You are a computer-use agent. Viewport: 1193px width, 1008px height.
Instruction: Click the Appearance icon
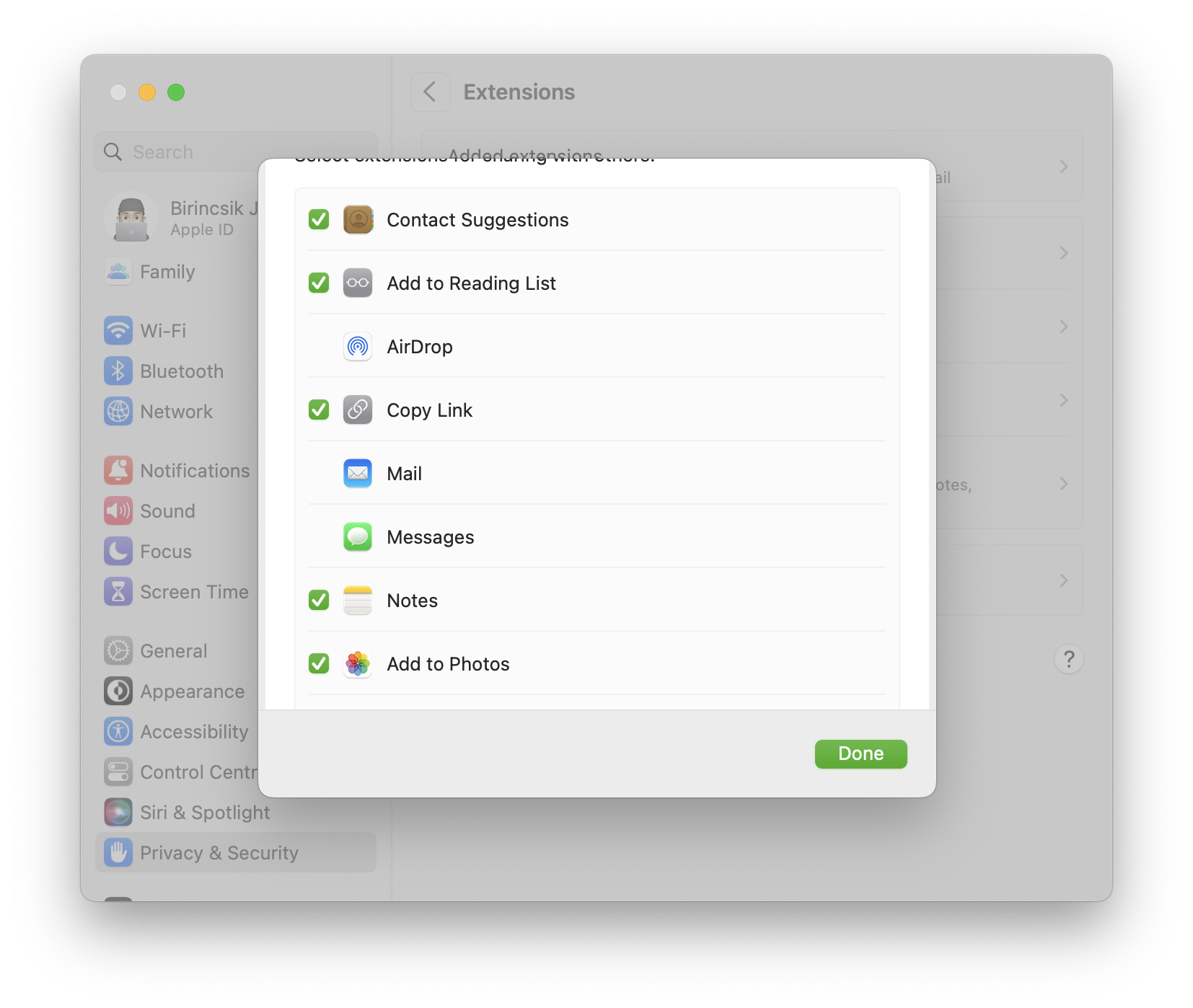tap(118, 691)
